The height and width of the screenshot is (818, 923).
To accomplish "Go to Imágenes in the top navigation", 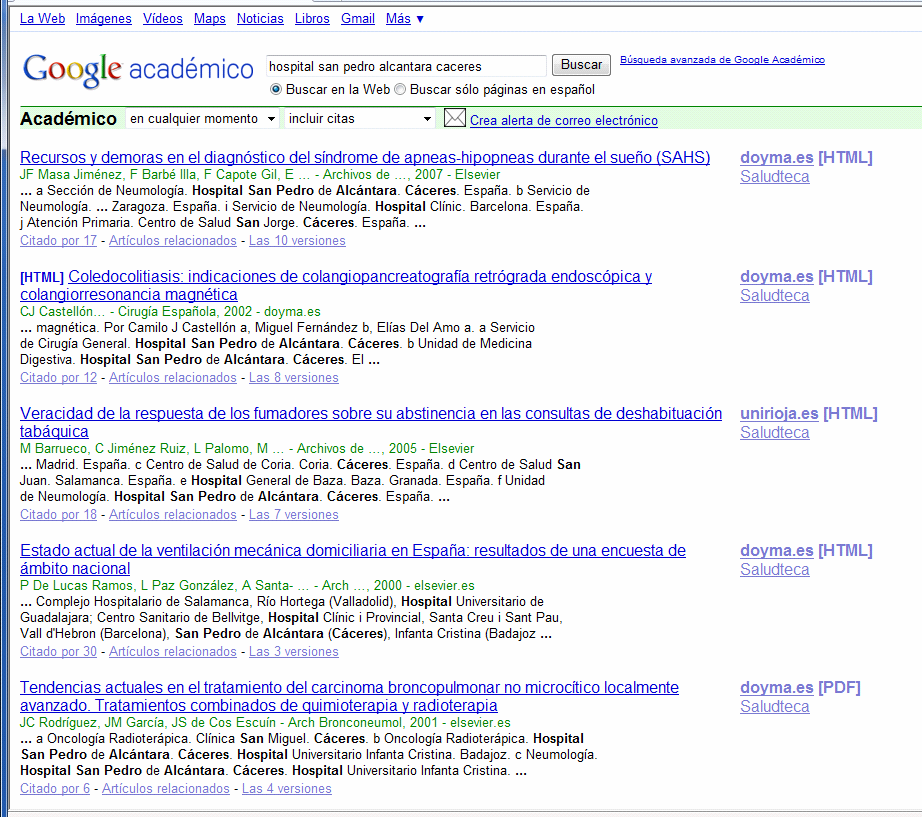I will click(103, 18).
